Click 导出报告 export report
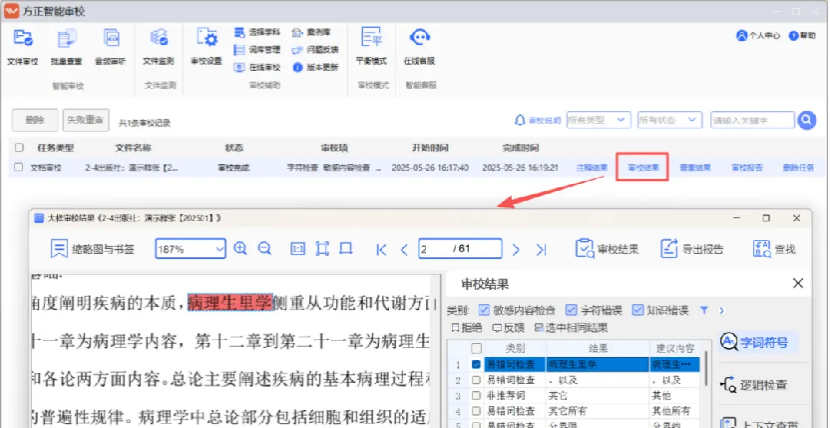The height and width of the screenshot is (428, 830). [692, 249]
